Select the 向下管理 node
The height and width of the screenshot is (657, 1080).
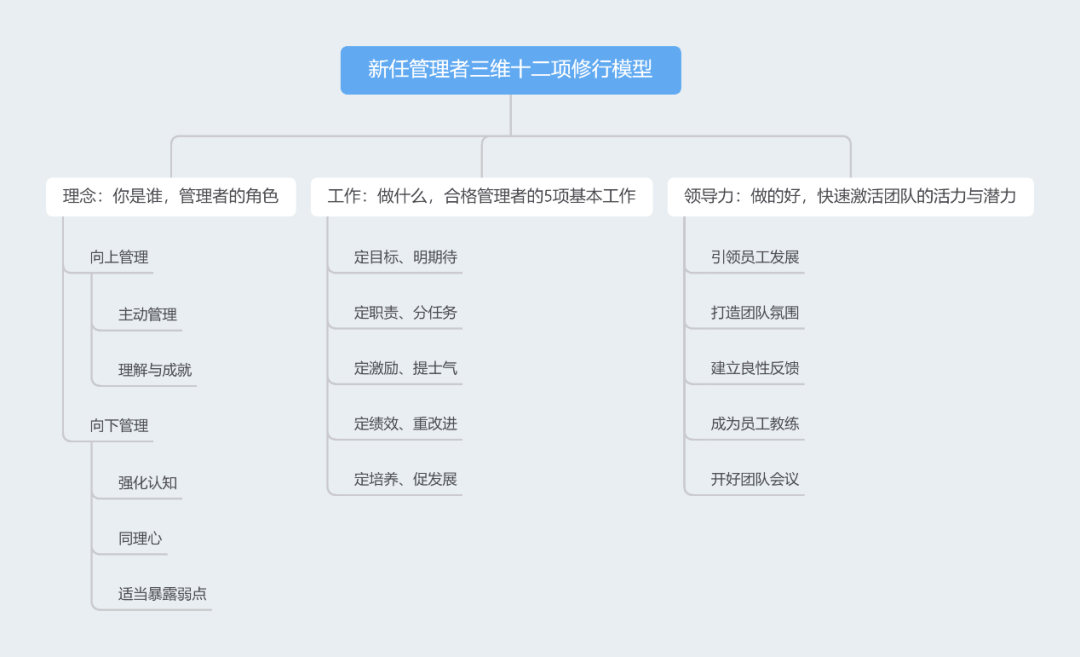(119, 426)
